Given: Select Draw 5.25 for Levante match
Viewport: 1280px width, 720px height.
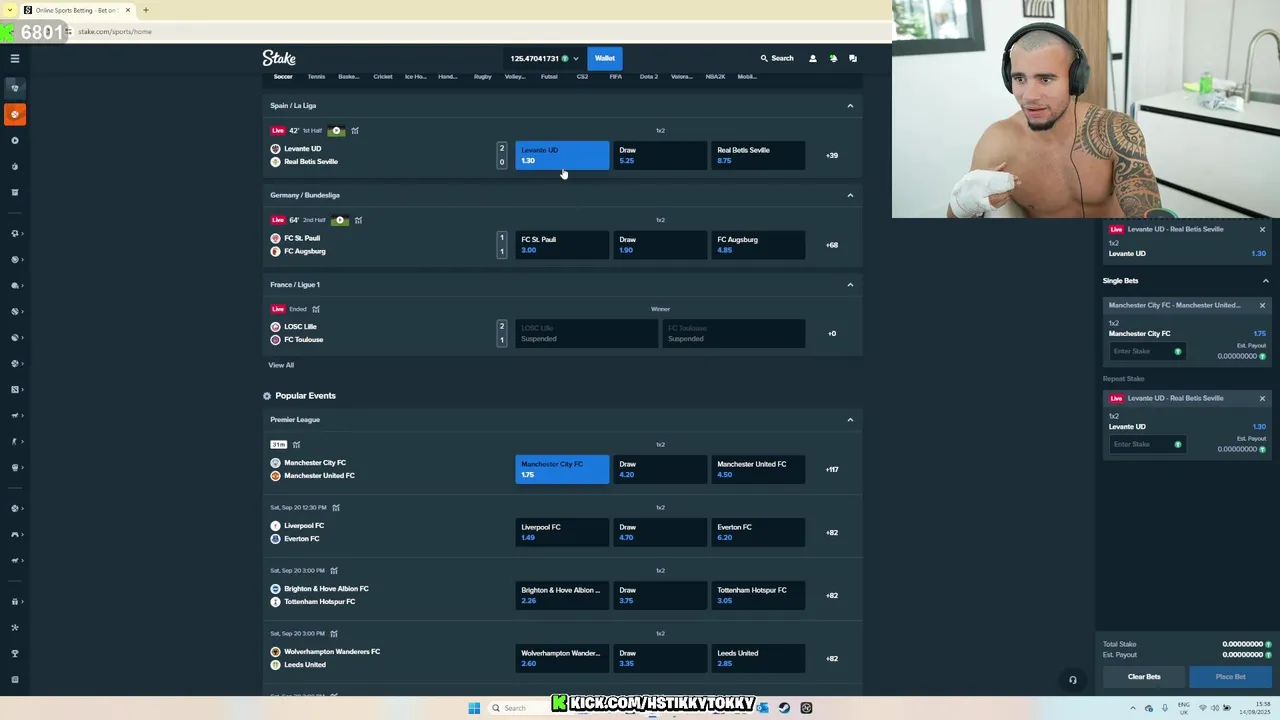Looking at the screenshot, I should pyautogui.click(x=660, y=155).
